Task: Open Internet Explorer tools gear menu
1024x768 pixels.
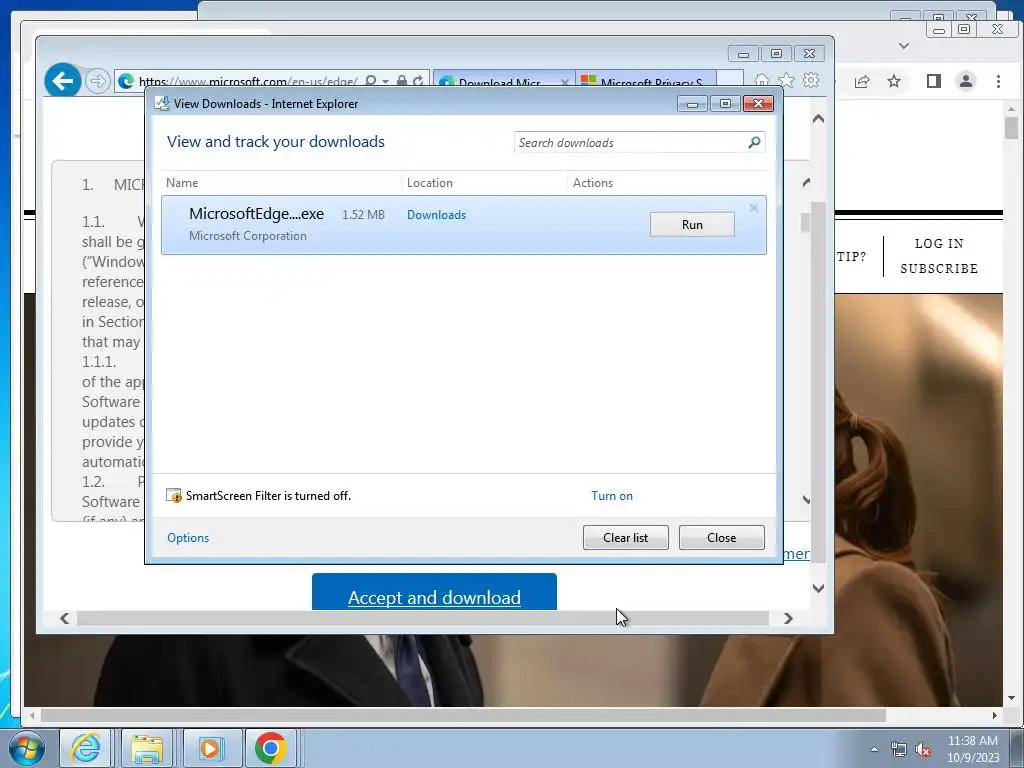Action: (x=810, y=80)
